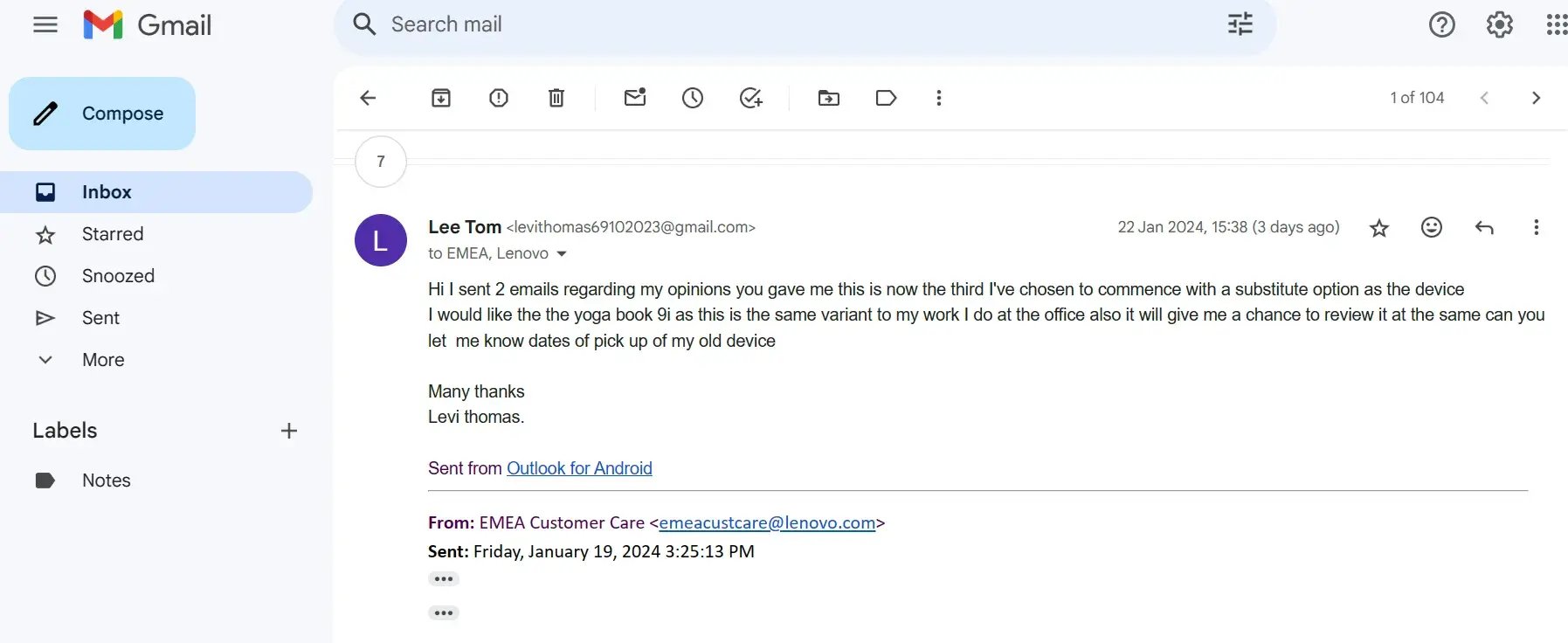Add an emoji reaction to the message
1568x643 pixels.
click(1432, 228)
